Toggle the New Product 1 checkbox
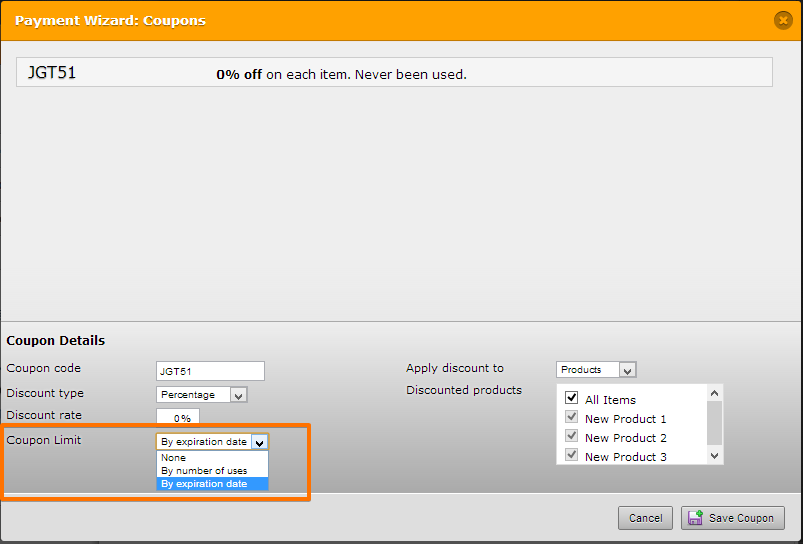Screen dimensions: 803x544 [x=572, y=416]
